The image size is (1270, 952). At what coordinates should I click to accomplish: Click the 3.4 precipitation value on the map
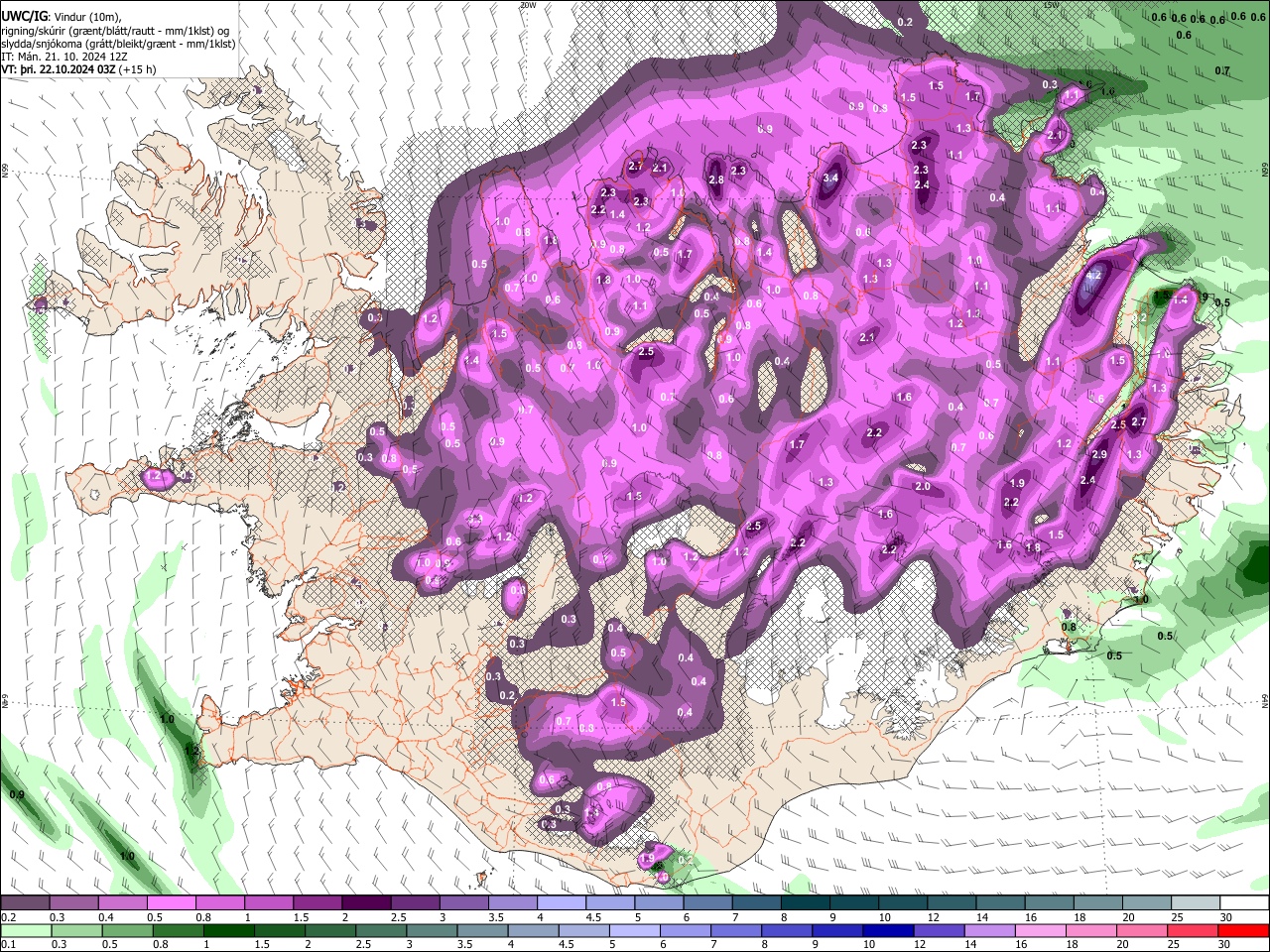click(831, 178)
